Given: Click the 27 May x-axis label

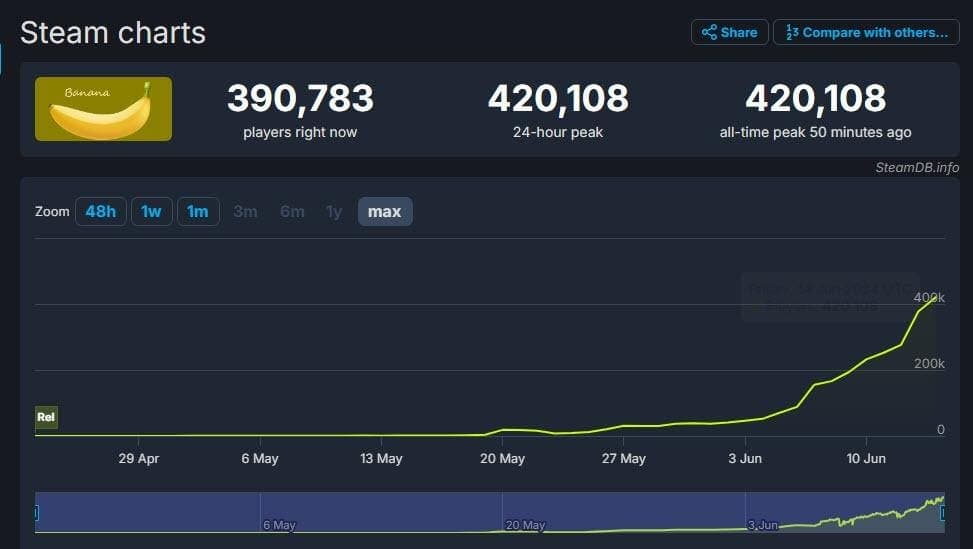Looking at the screenshot, I should coord(624,458).
